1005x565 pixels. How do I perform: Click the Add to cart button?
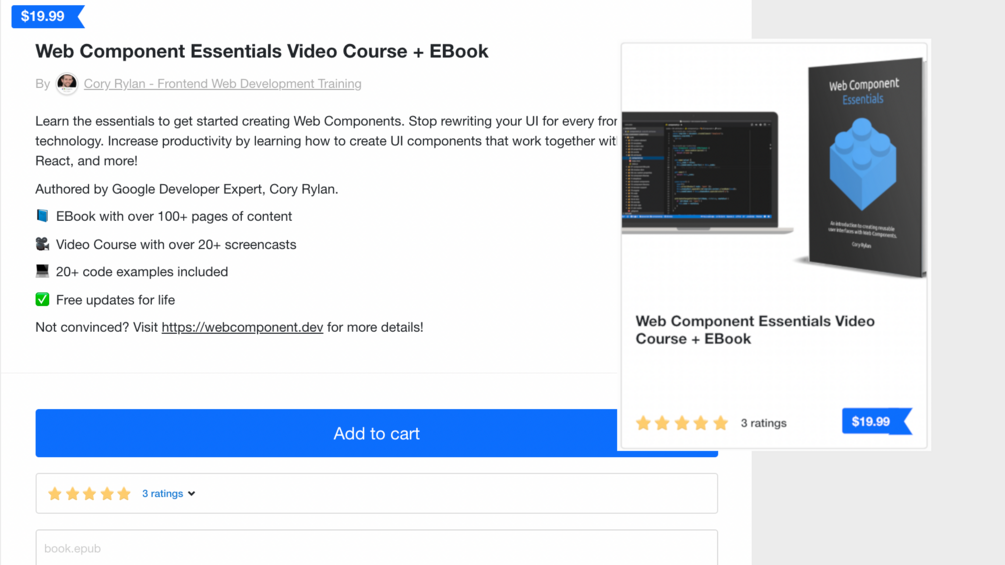(x=376, y=433)
